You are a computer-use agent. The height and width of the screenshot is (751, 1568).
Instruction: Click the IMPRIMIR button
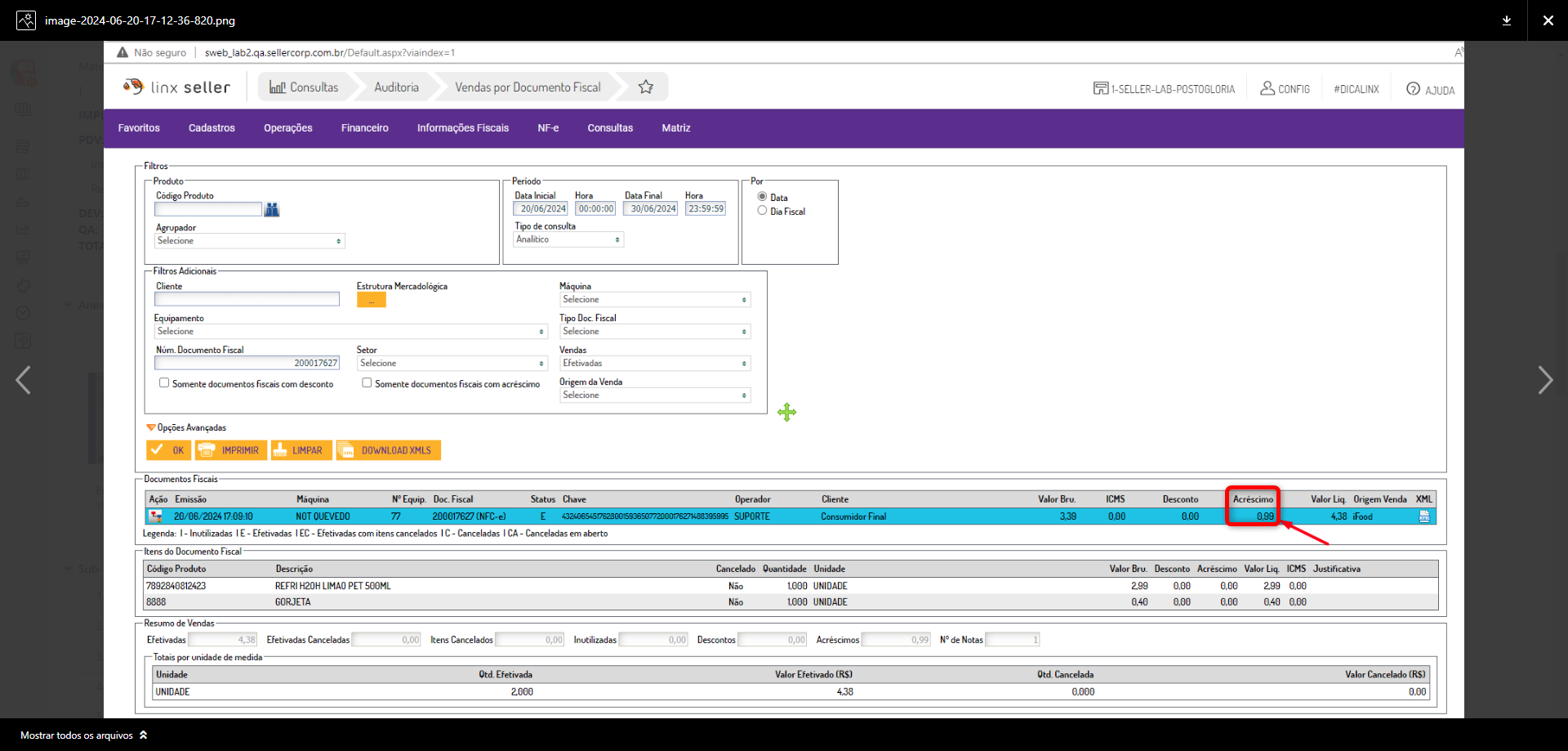click(231, 450)
